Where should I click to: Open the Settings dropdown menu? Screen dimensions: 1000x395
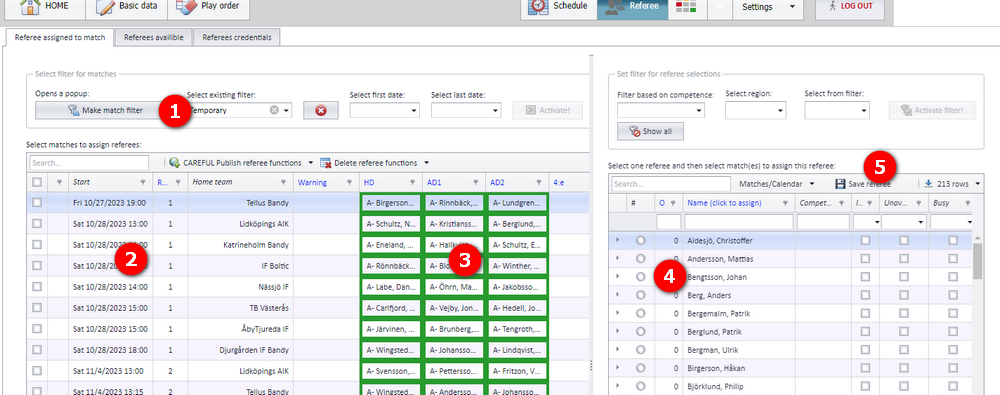(x=768, y=8)
